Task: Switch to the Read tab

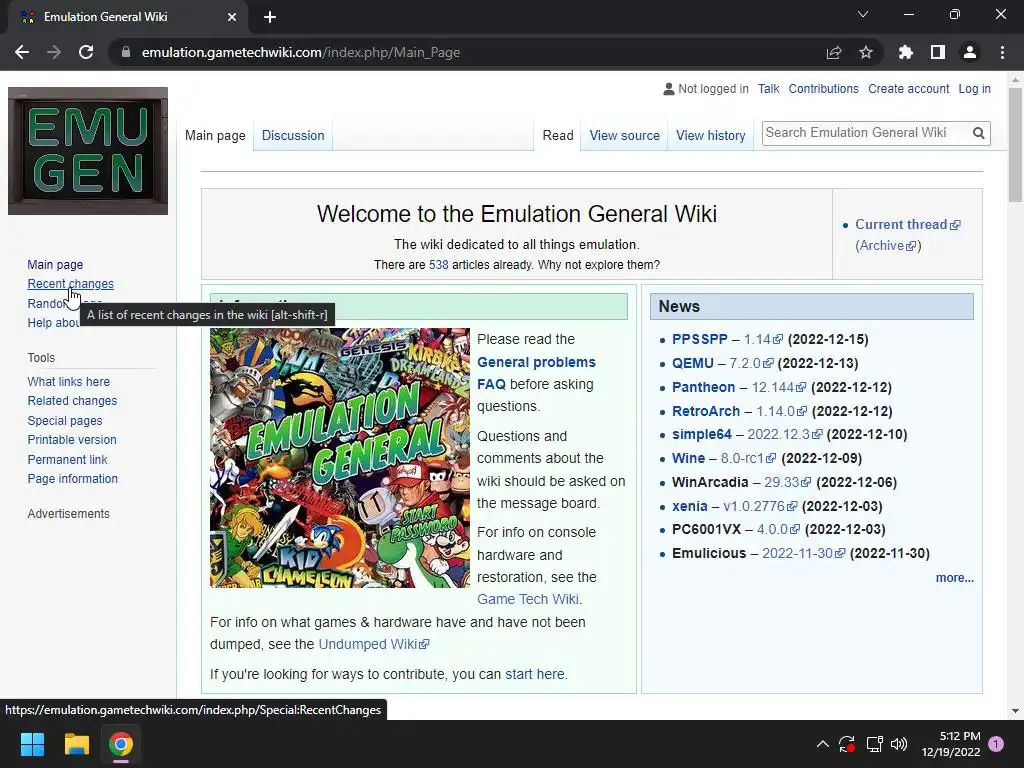Action: pyautogui.click(x=558, y=136)
